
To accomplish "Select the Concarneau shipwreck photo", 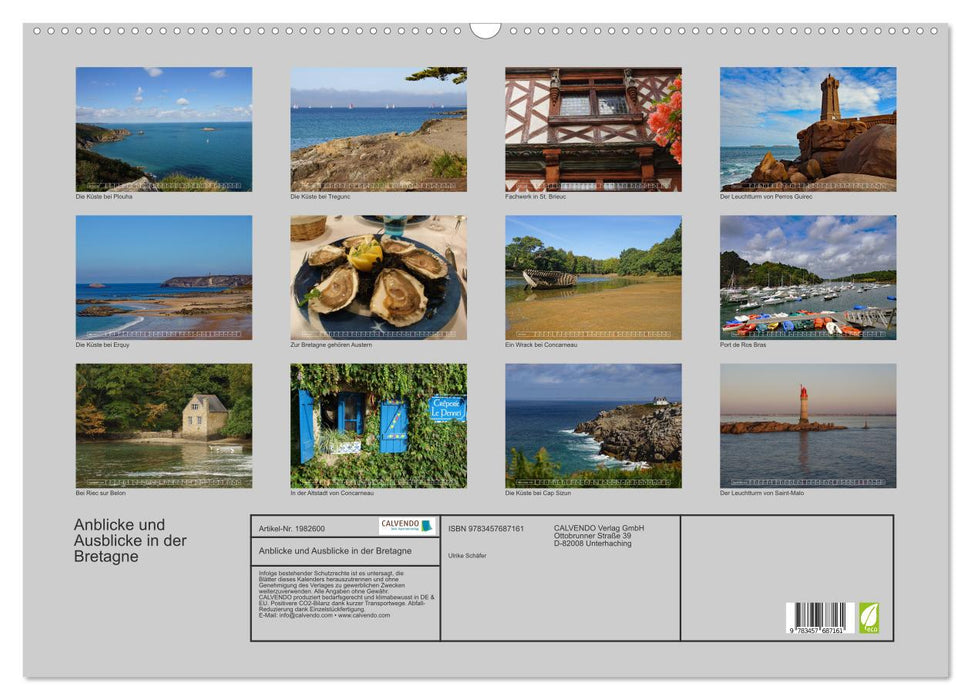I will tap(593, 277).
